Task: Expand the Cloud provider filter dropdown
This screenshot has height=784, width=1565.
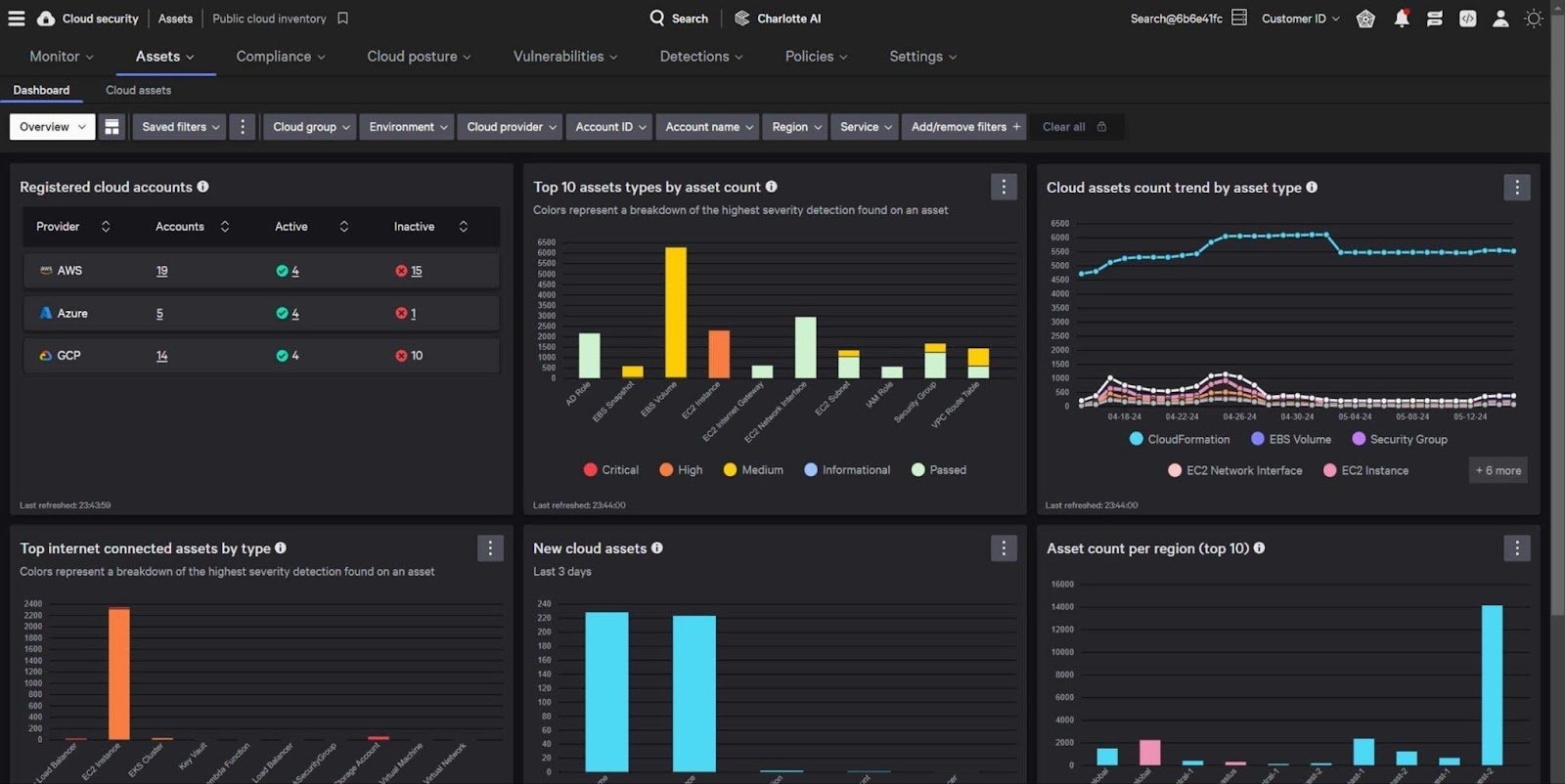Action: click(x=511, y=127)
